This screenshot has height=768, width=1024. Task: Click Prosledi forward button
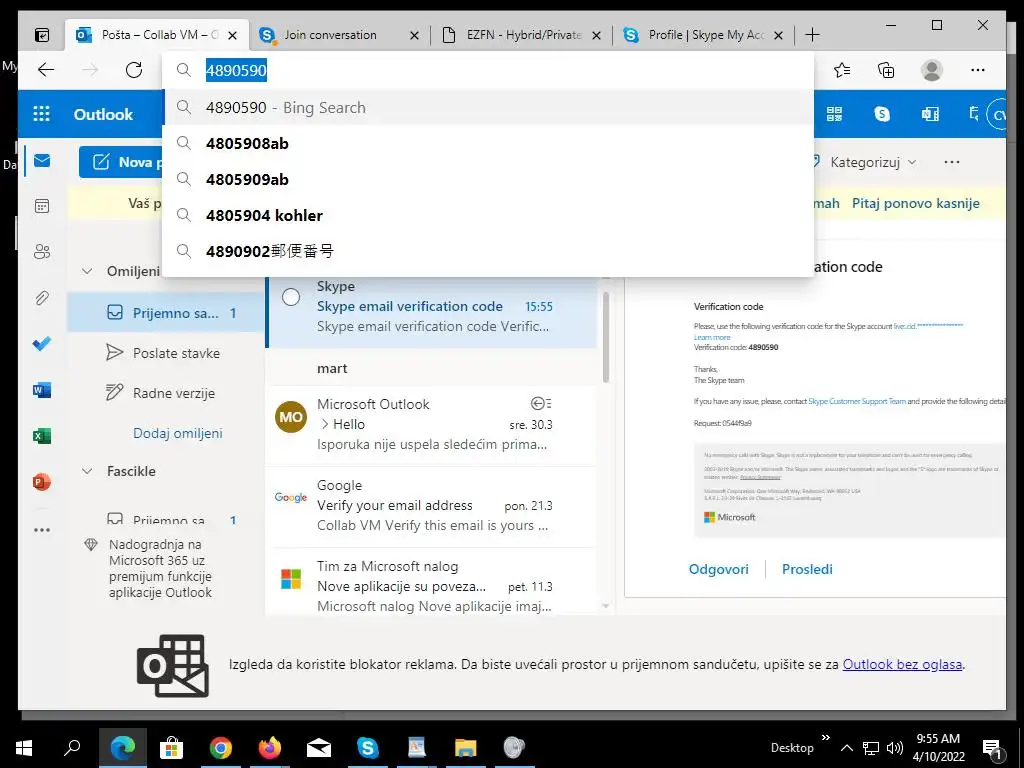point(807,569)
